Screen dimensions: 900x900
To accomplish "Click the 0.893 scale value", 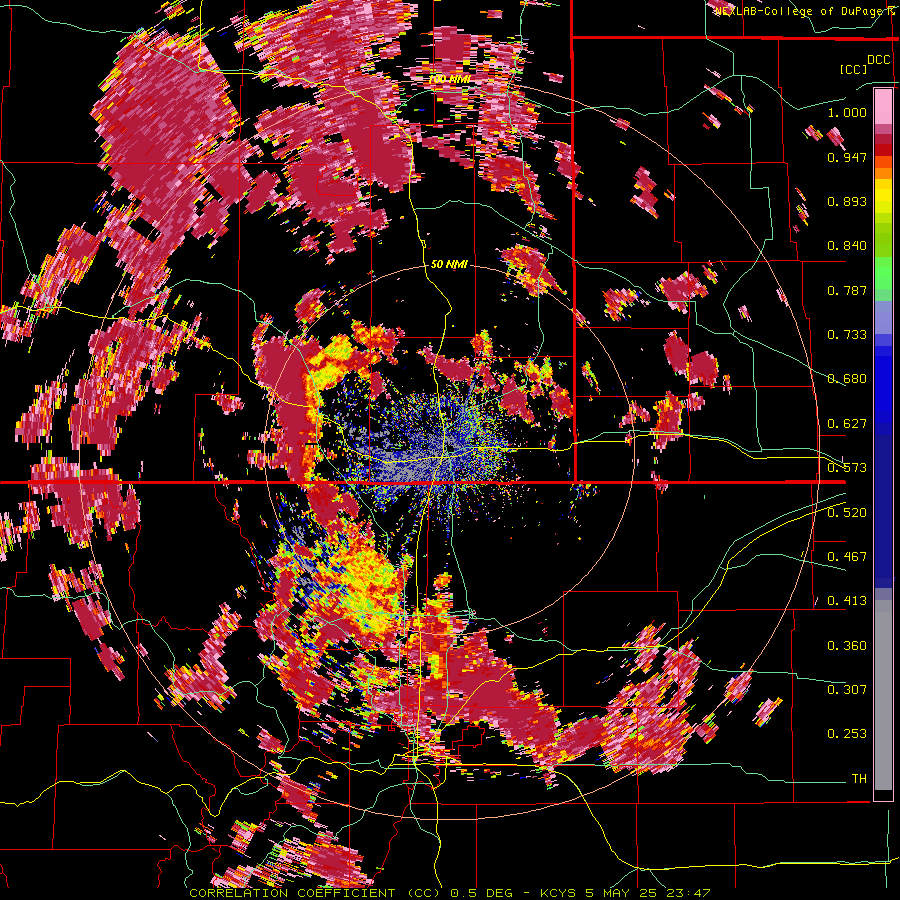I will tap(847, 201).
